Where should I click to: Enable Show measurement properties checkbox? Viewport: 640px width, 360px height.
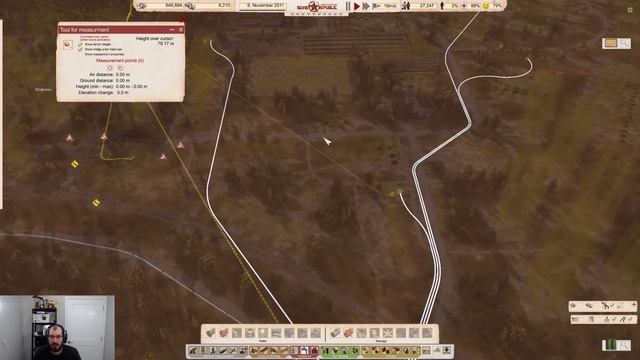pos(81,54)
